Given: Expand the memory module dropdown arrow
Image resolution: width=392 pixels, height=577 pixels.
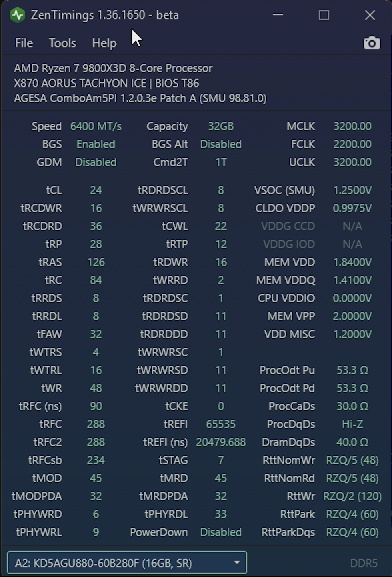Looking at the screenshot, I should pyautogui.click(x=237, y=563).
